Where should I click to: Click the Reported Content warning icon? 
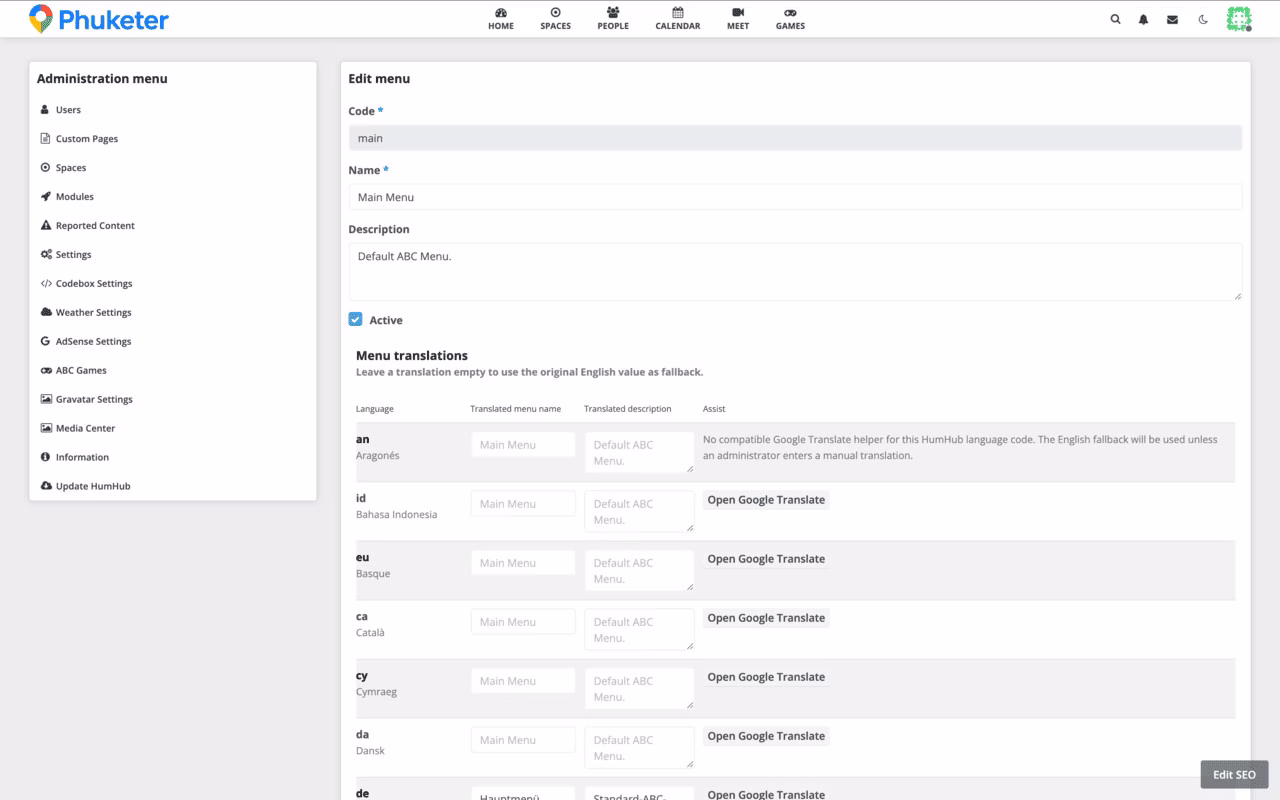coord(45,226)
